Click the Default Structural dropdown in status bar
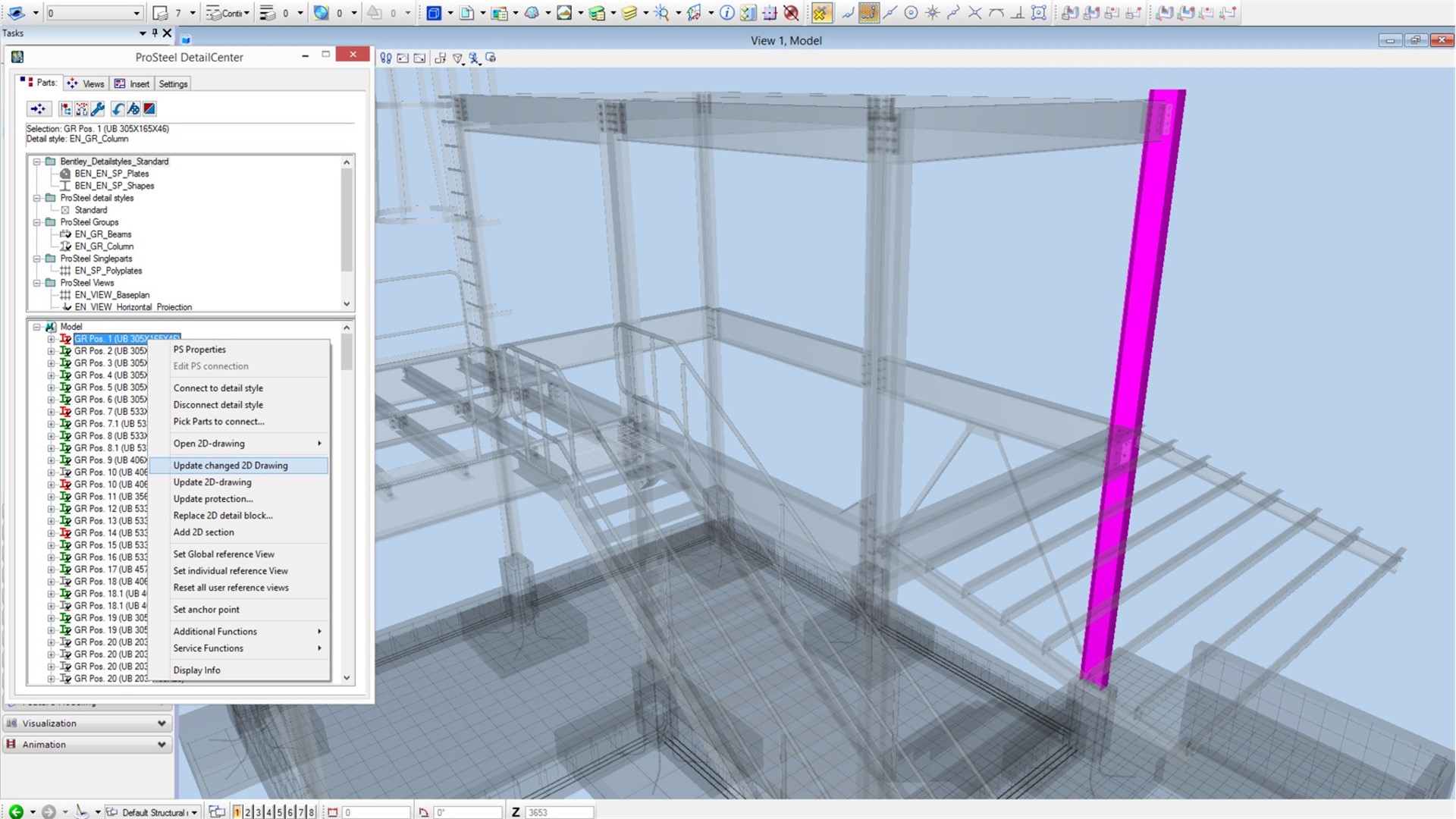Viewport: 1456px width, 819px height. point(155,811)
